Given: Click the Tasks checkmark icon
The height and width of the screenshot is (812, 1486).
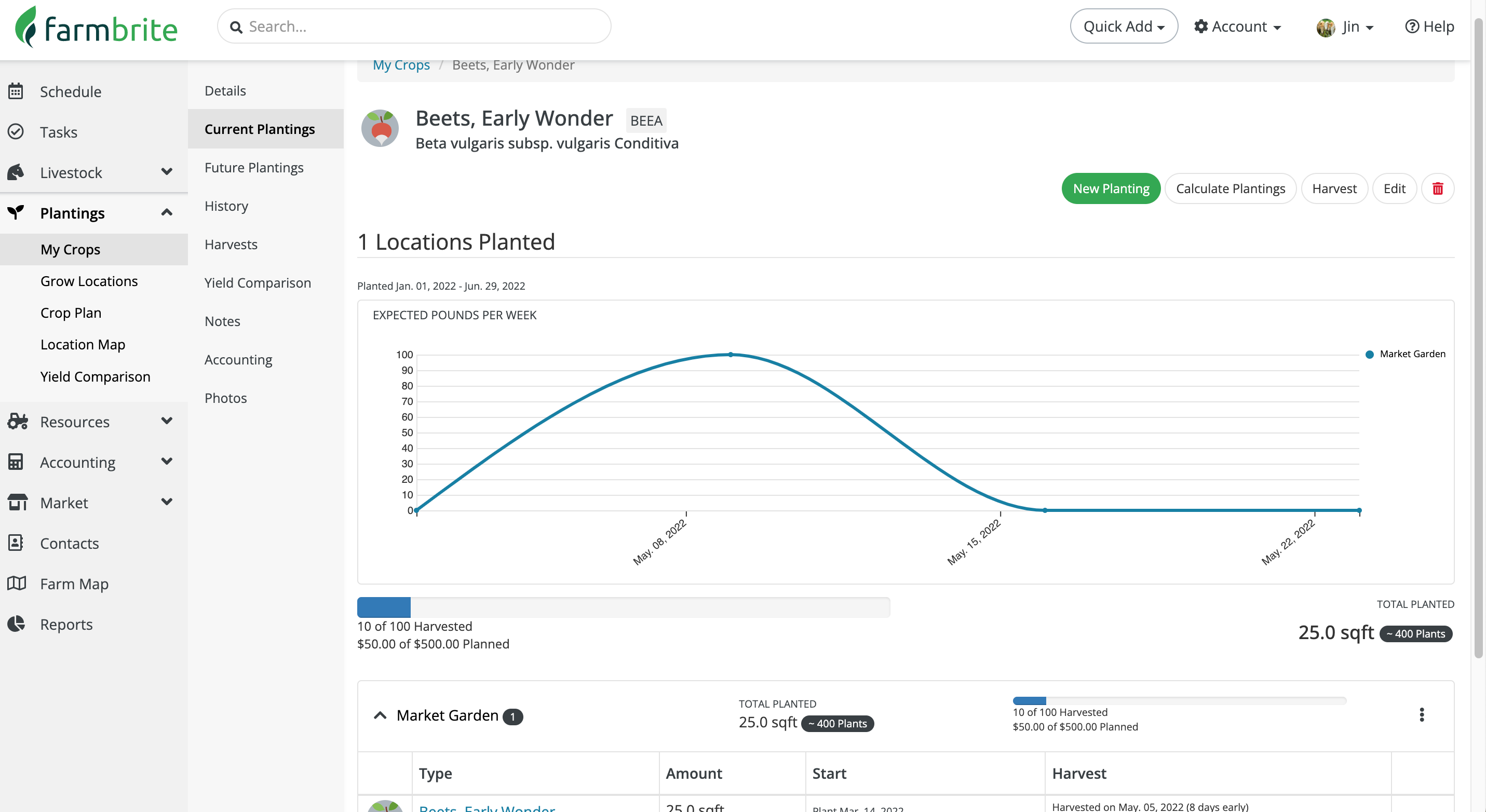Looking at the screenshot, I should [16, 131].
